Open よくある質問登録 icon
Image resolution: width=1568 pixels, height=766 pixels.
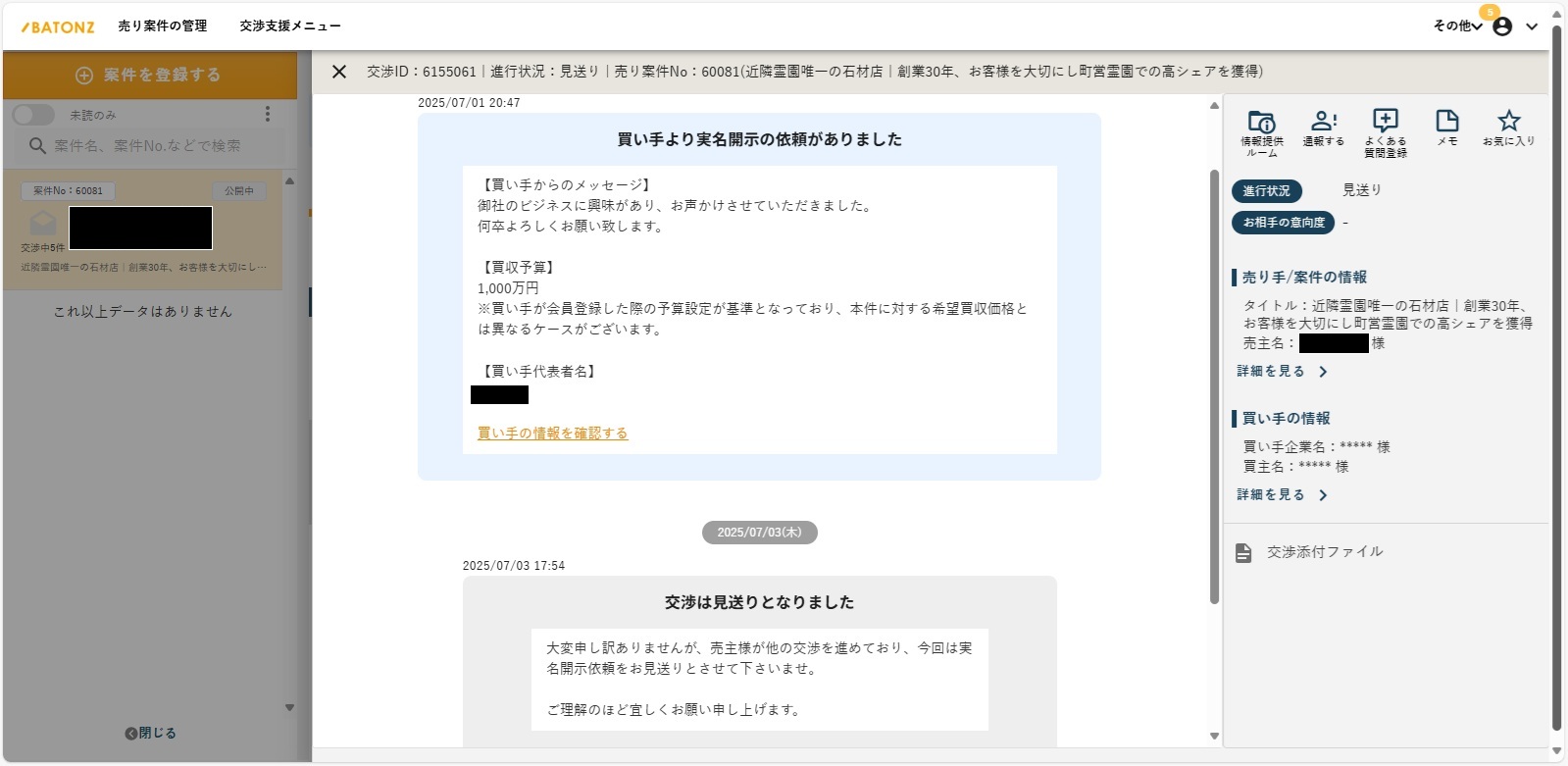click(1385, 123)
